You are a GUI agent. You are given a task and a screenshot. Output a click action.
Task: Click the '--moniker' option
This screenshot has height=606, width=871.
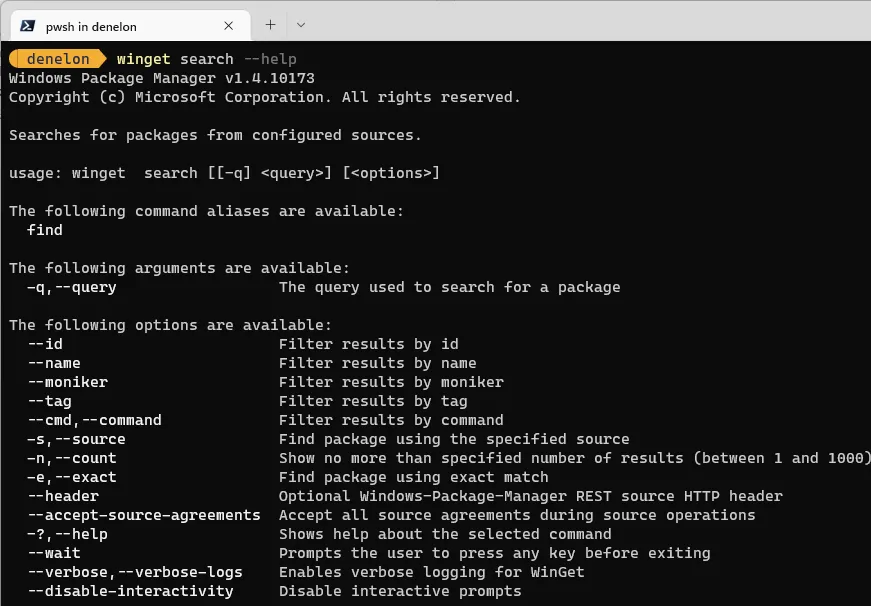(x=68, y=382)
